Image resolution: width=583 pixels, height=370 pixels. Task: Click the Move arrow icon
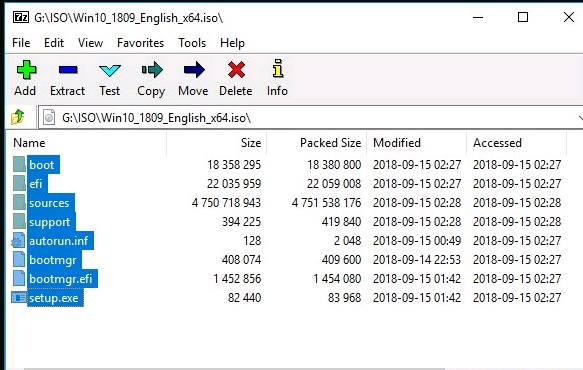[194, 70]
